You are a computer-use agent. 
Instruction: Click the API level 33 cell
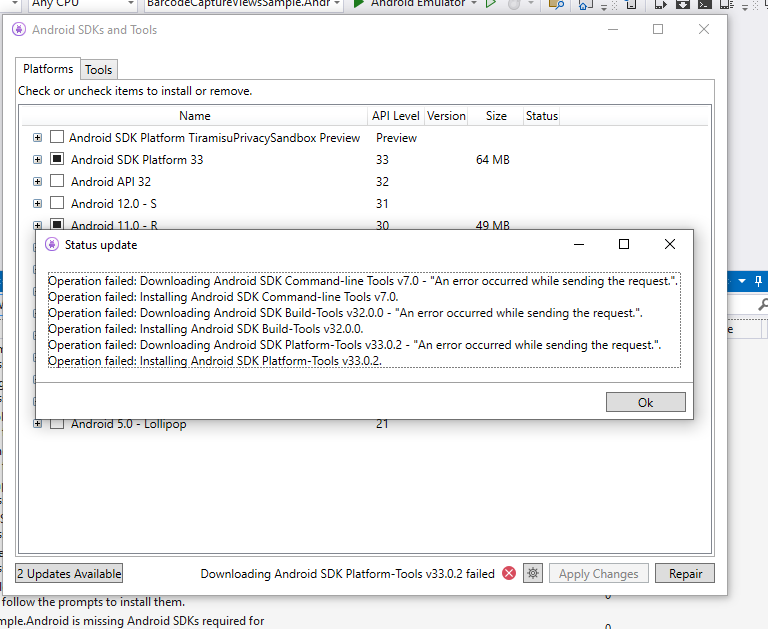tap(382, 160)
